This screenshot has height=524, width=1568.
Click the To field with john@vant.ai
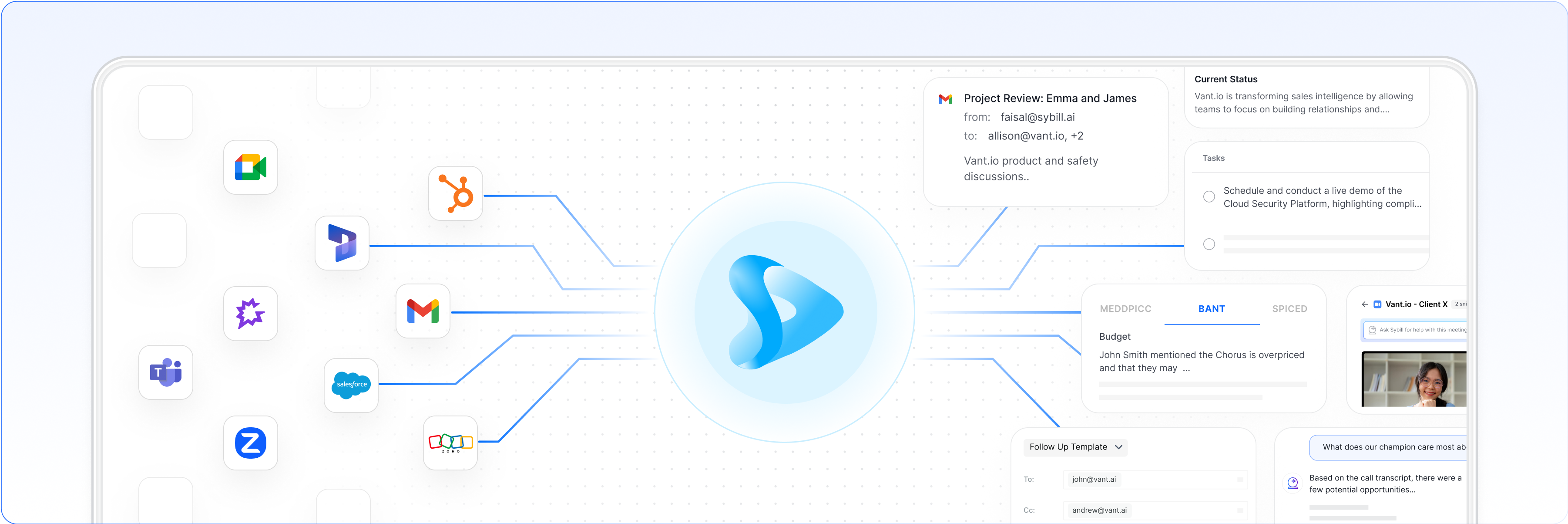click(1155, 480)
